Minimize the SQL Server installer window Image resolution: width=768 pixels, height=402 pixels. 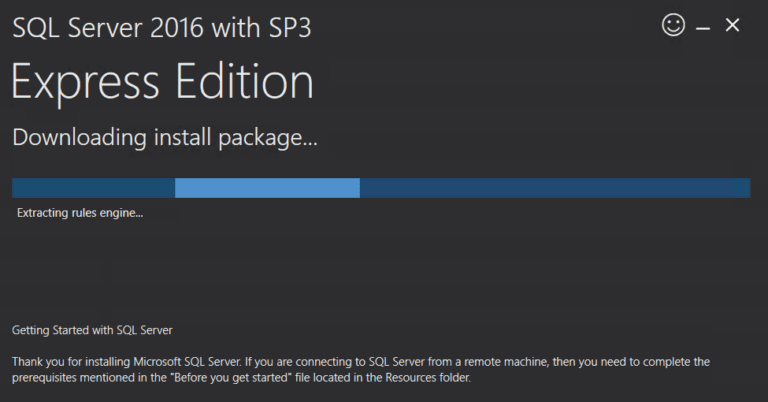click(x=703, y=28)
